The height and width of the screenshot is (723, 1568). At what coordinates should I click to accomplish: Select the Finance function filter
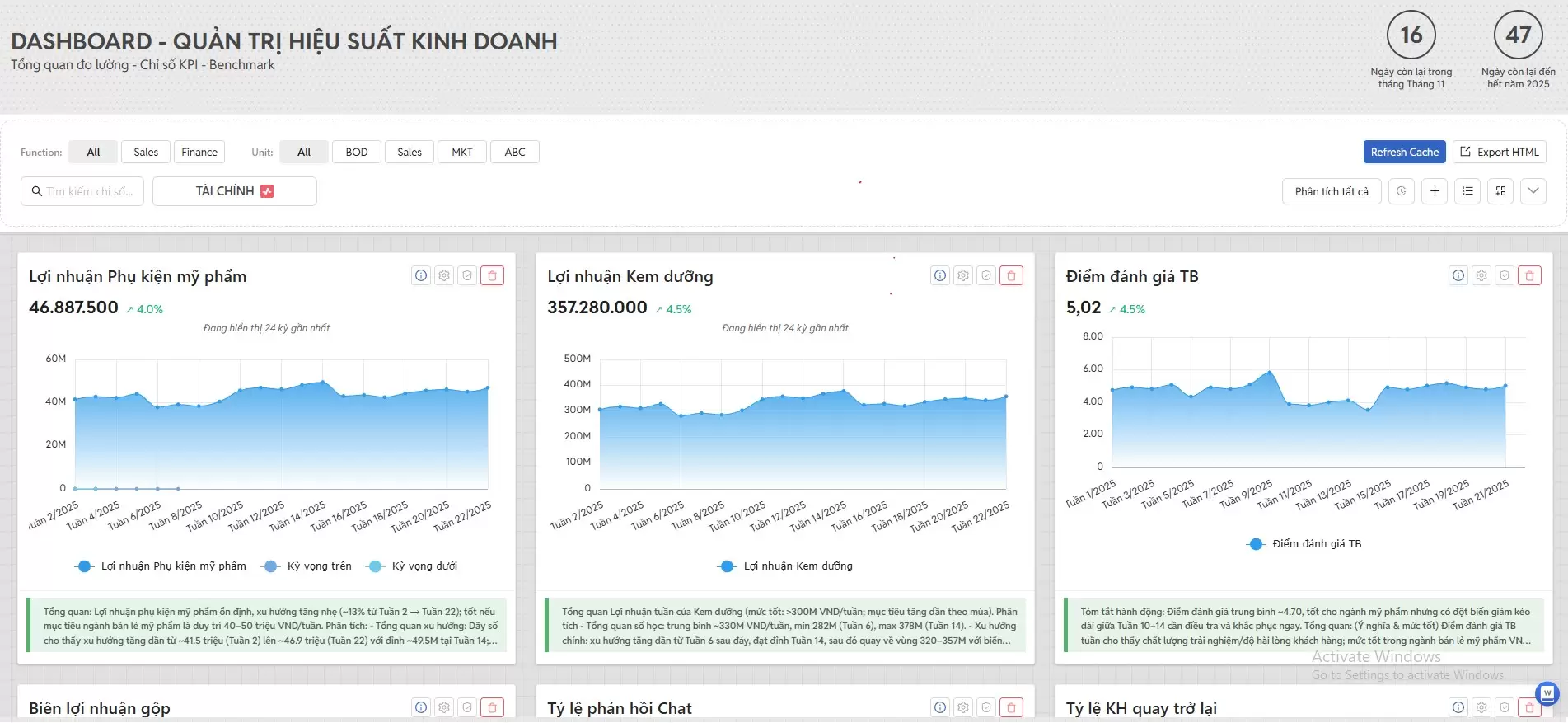coord(199,153)
